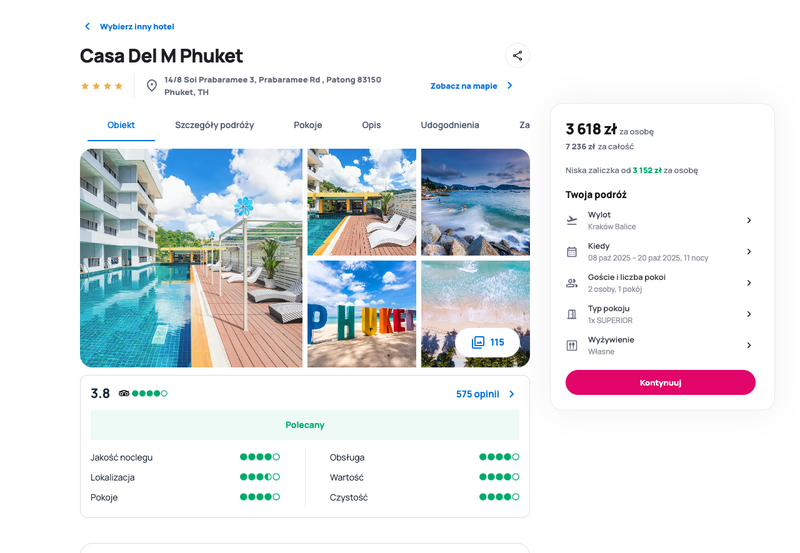Click the Kontynuuj button
This screenshot has height=553, width=800.
click(660, 383)
